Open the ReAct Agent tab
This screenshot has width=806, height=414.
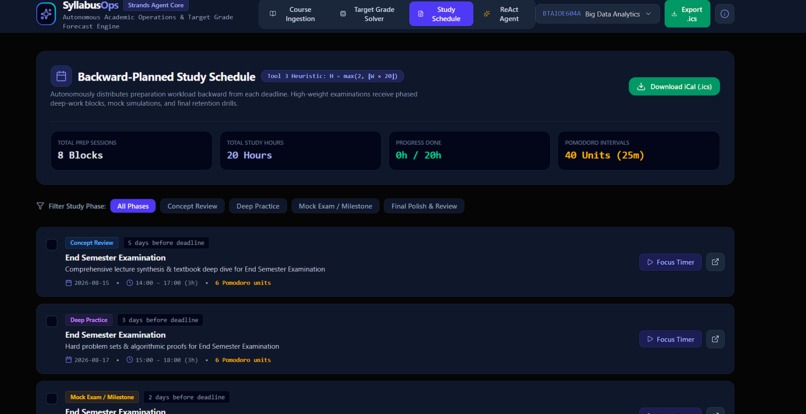[503, 14]
